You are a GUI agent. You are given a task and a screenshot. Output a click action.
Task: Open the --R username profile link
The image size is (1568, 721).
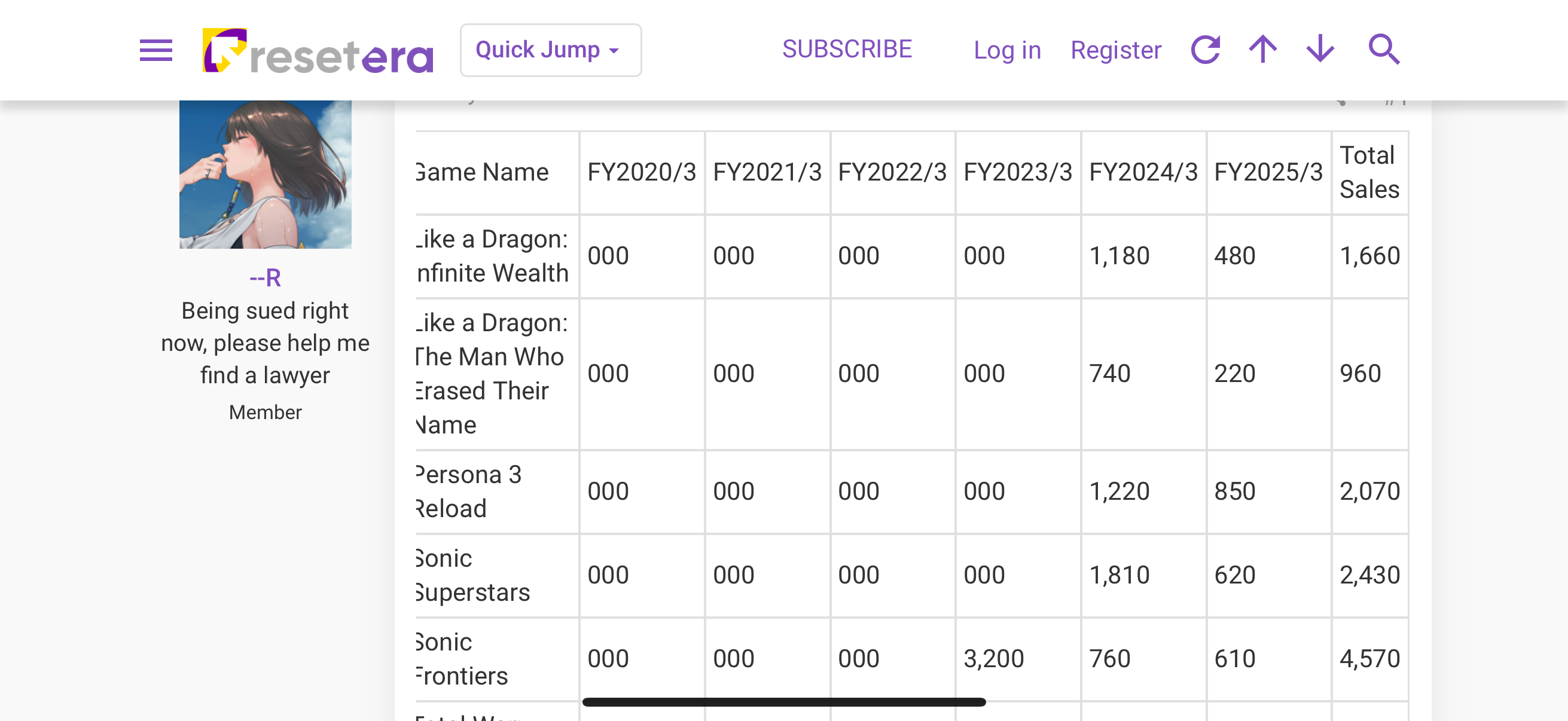(x=266, y=278)
